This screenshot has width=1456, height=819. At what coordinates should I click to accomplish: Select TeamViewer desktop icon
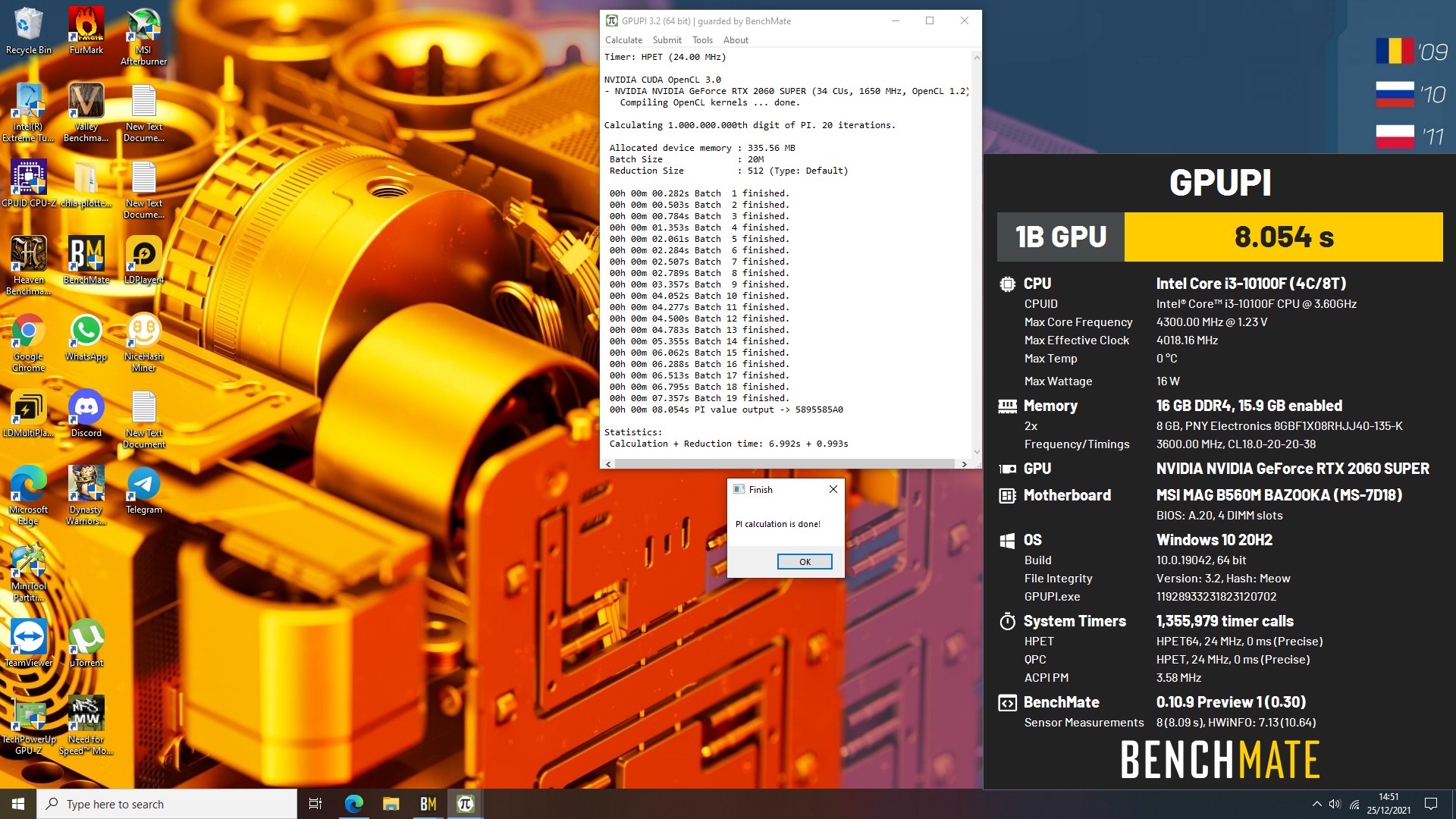(29, 643)
